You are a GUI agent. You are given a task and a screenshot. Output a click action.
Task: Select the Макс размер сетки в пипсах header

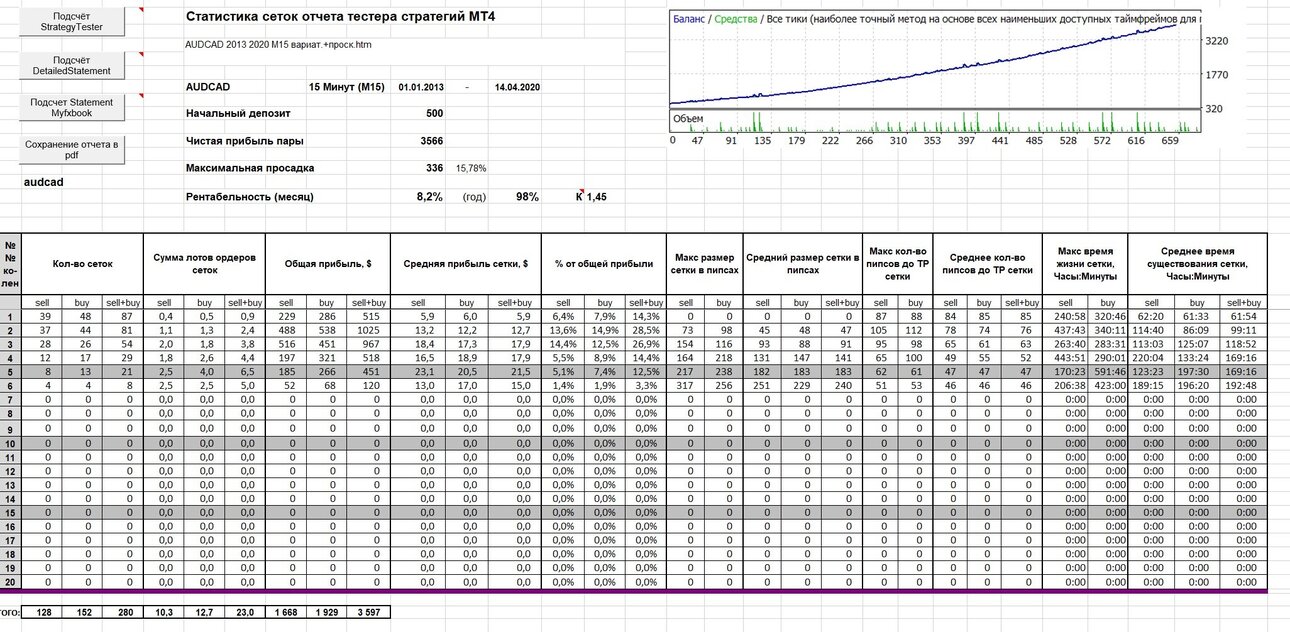tap(705, 264)
